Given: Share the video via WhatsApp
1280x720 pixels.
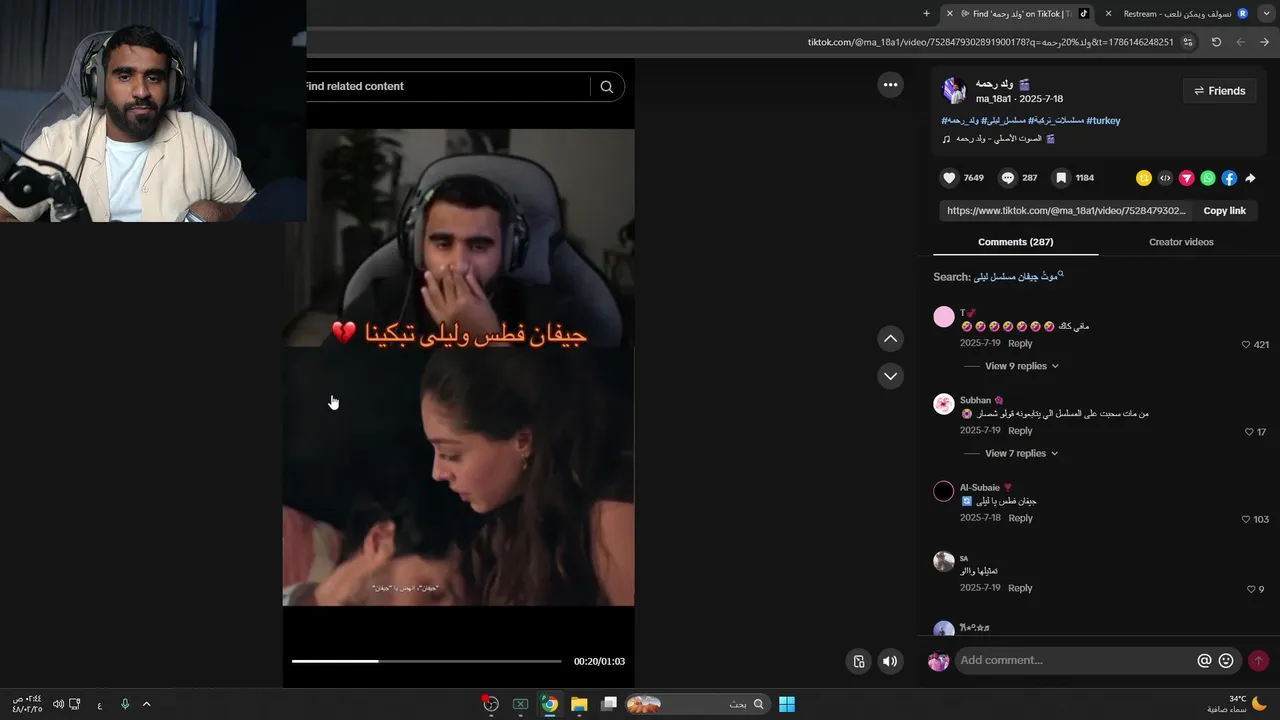Looking at the screenshot, I should coord(1208,178).
